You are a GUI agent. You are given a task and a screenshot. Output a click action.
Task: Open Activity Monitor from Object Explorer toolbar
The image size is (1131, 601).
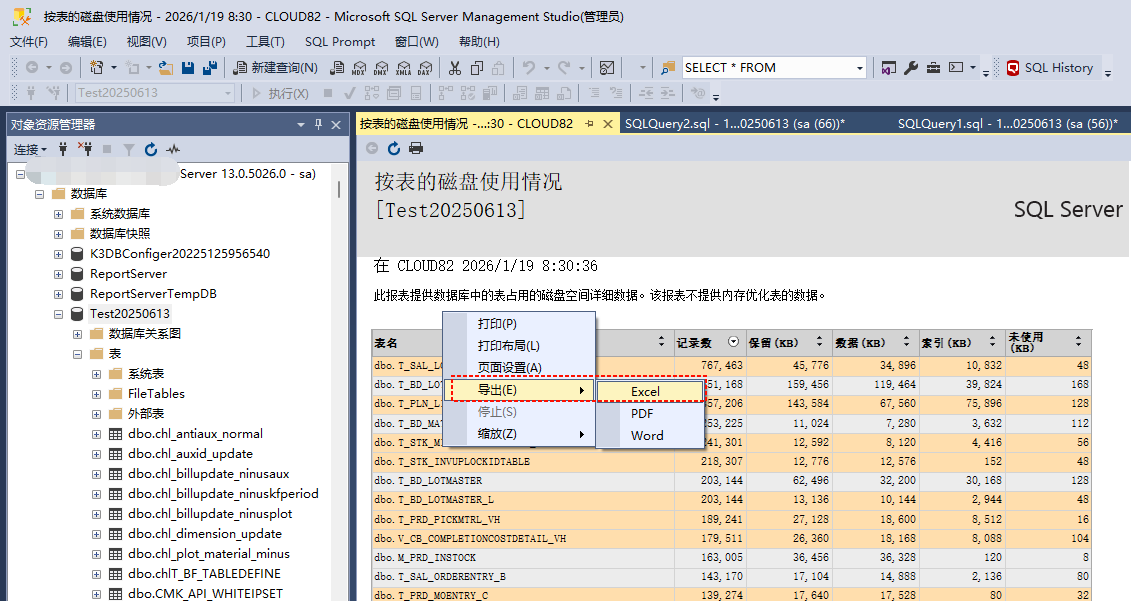[173, 150]
